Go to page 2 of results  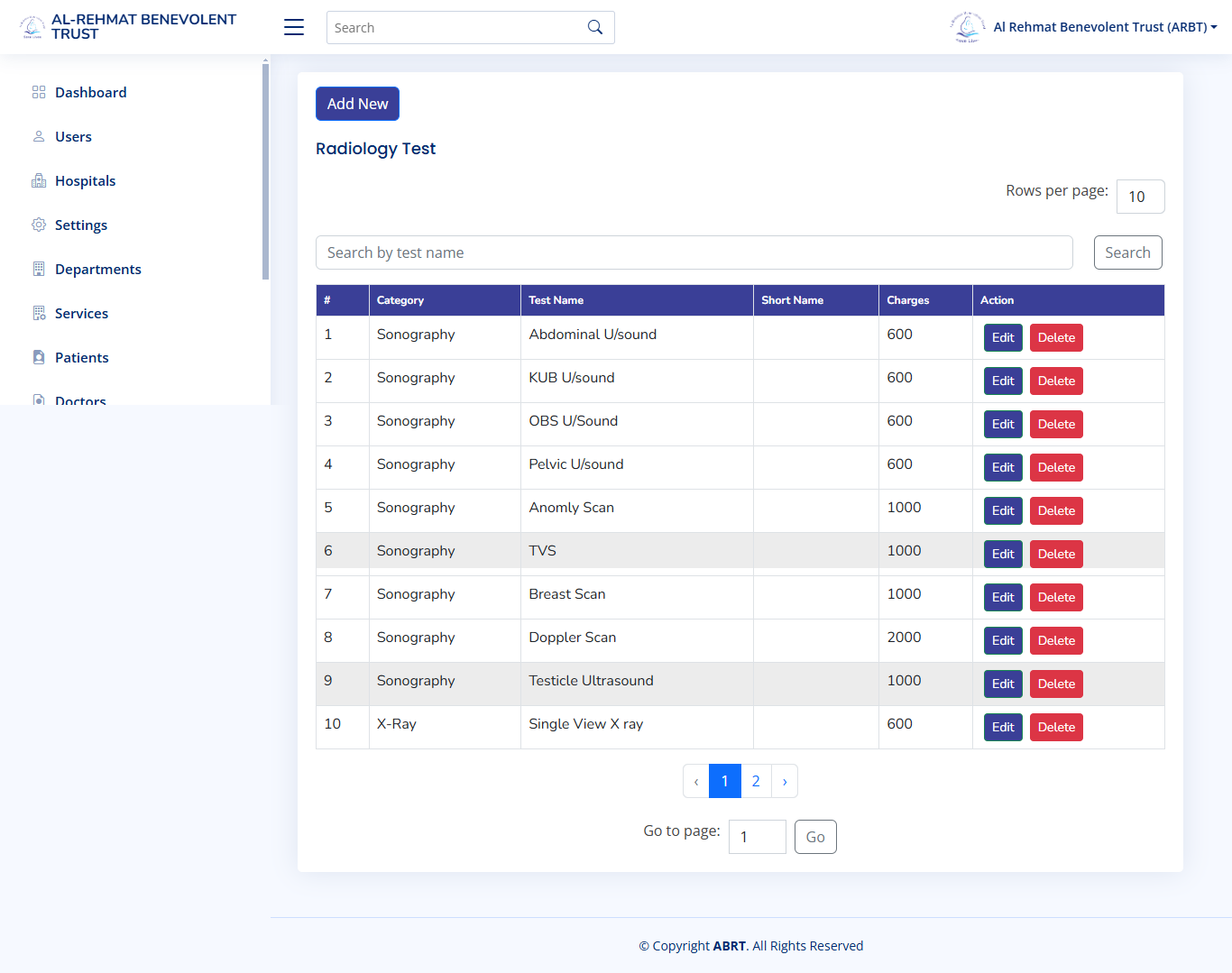coord(755,781)
